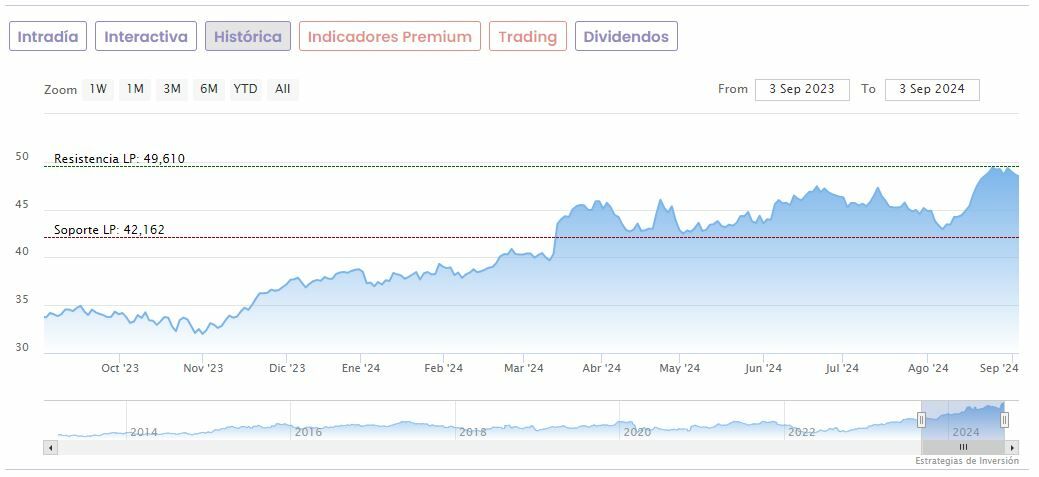Set zoom range to 1M

point(135,89)
